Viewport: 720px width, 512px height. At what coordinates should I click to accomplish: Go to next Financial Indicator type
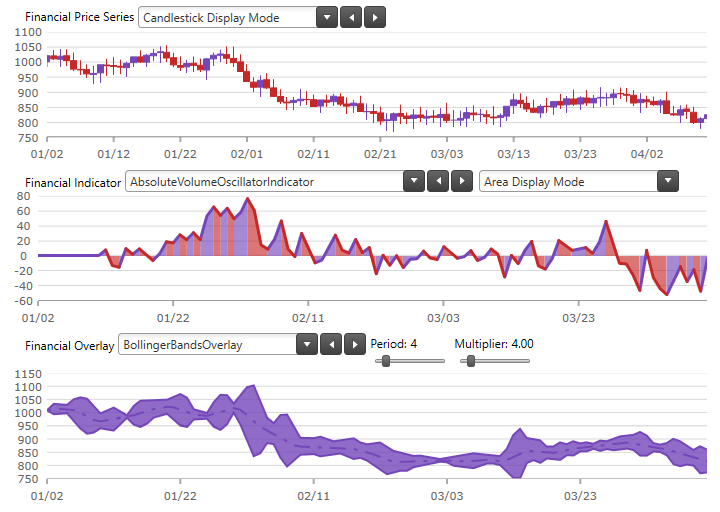461,181
